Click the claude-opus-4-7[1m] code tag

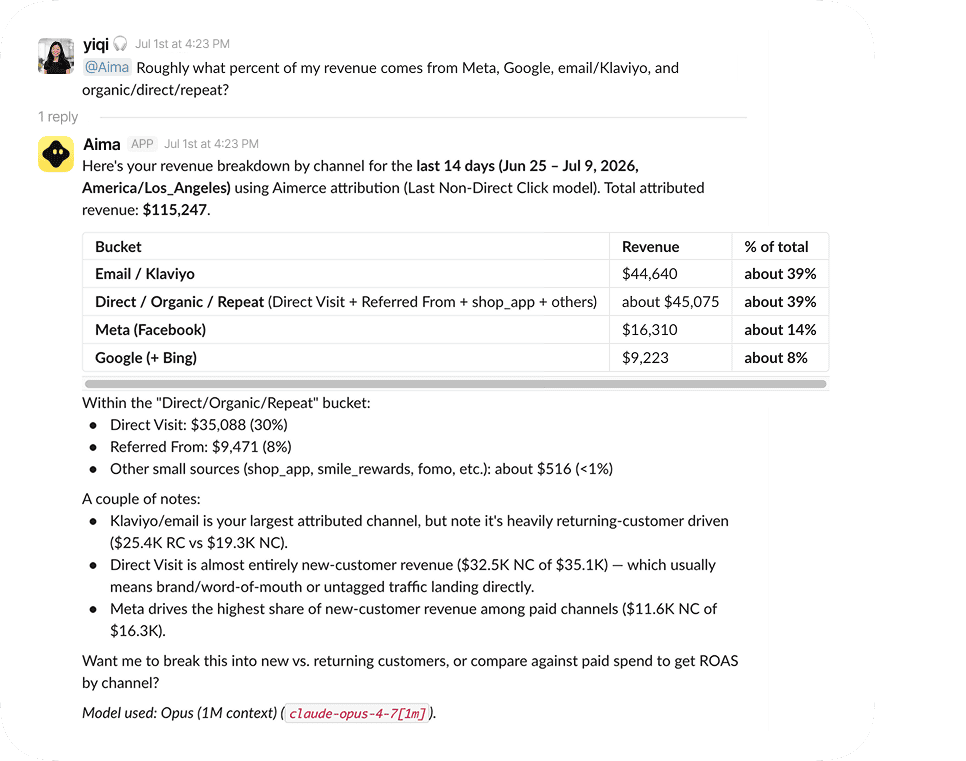pyautogui.click(x=357, y=713)
